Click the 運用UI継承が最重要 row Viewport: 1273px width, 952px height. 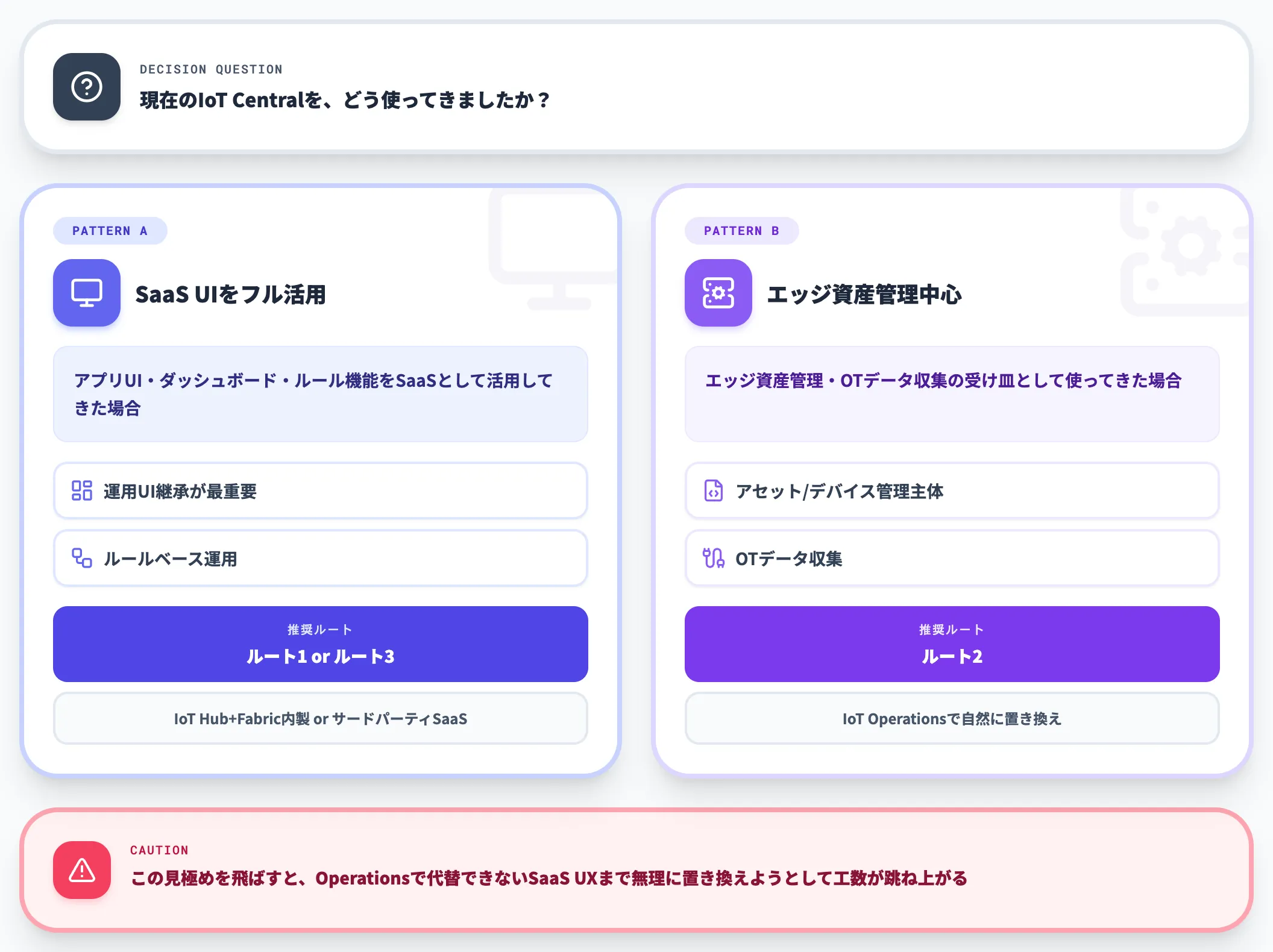(x=321, y=490)
